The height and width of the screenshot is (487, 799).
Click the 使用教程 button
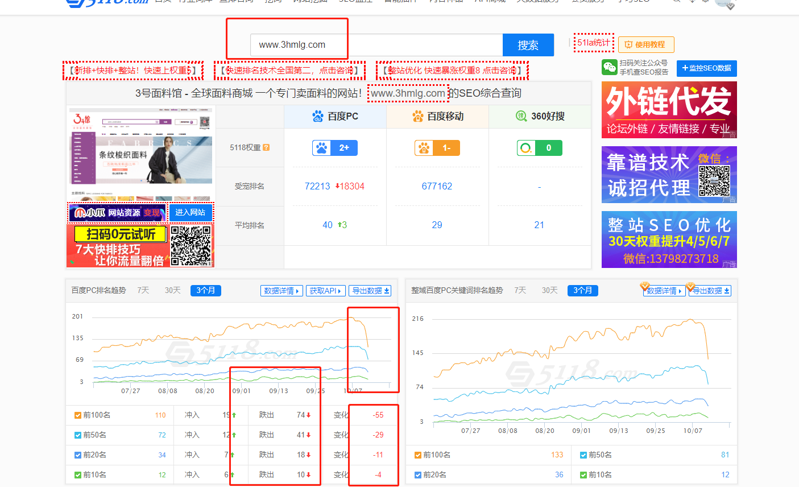(646, 44)
